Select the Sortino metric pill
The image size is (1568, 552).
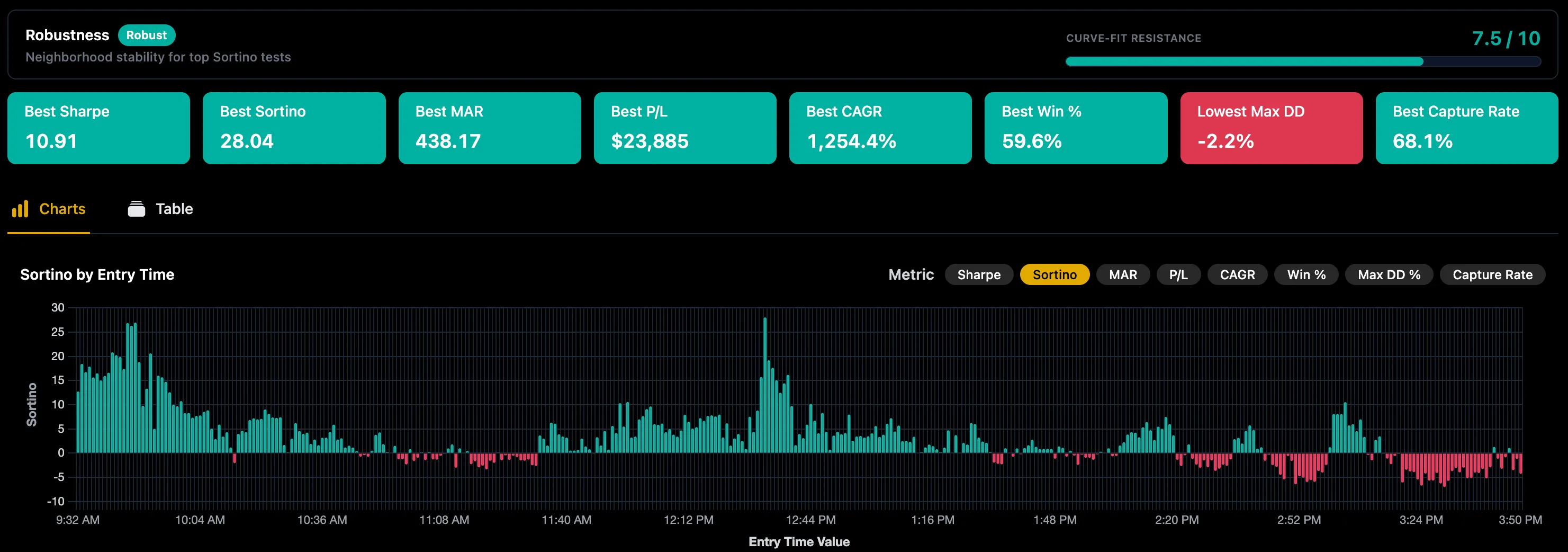(x=1055, y=275)
